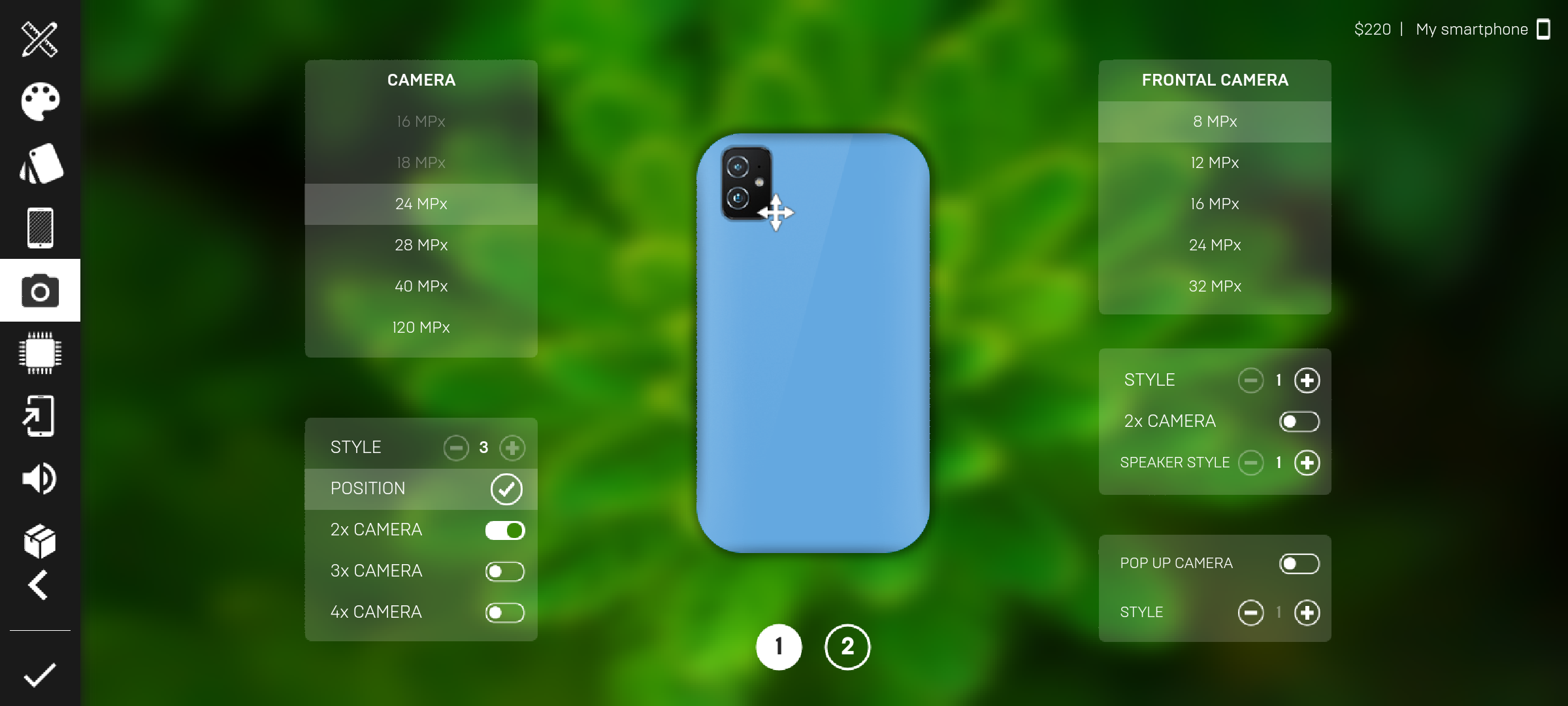Increase rear camera STYLE stepper

pos(512,447)
